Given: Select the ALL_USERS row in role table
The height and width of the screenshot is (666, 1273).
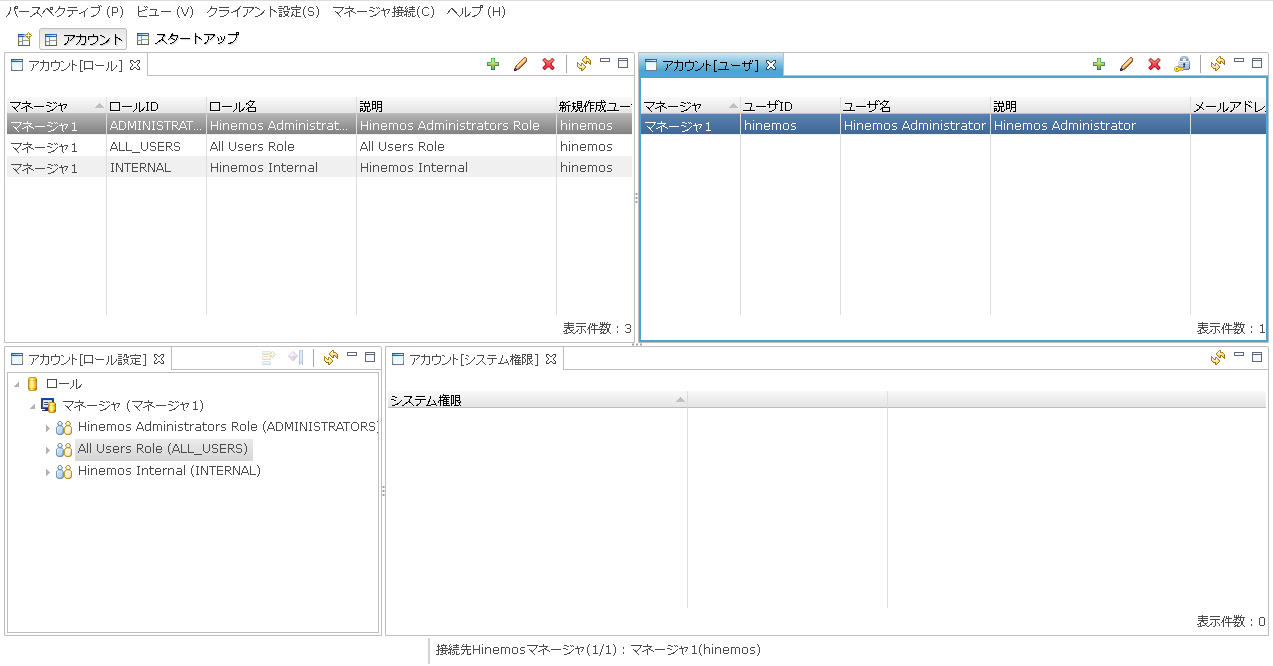Looking at the screenshot, I should 319,147.
